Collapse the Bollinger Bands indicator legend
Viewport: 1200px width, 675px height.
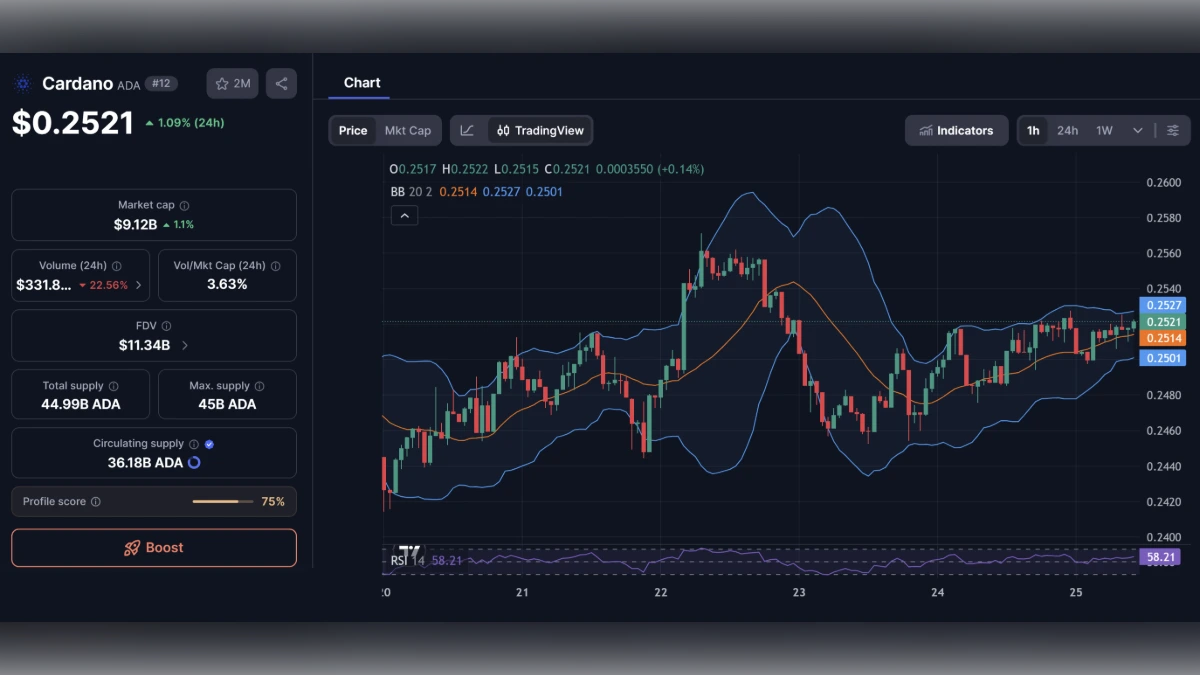tap(404, 215)
